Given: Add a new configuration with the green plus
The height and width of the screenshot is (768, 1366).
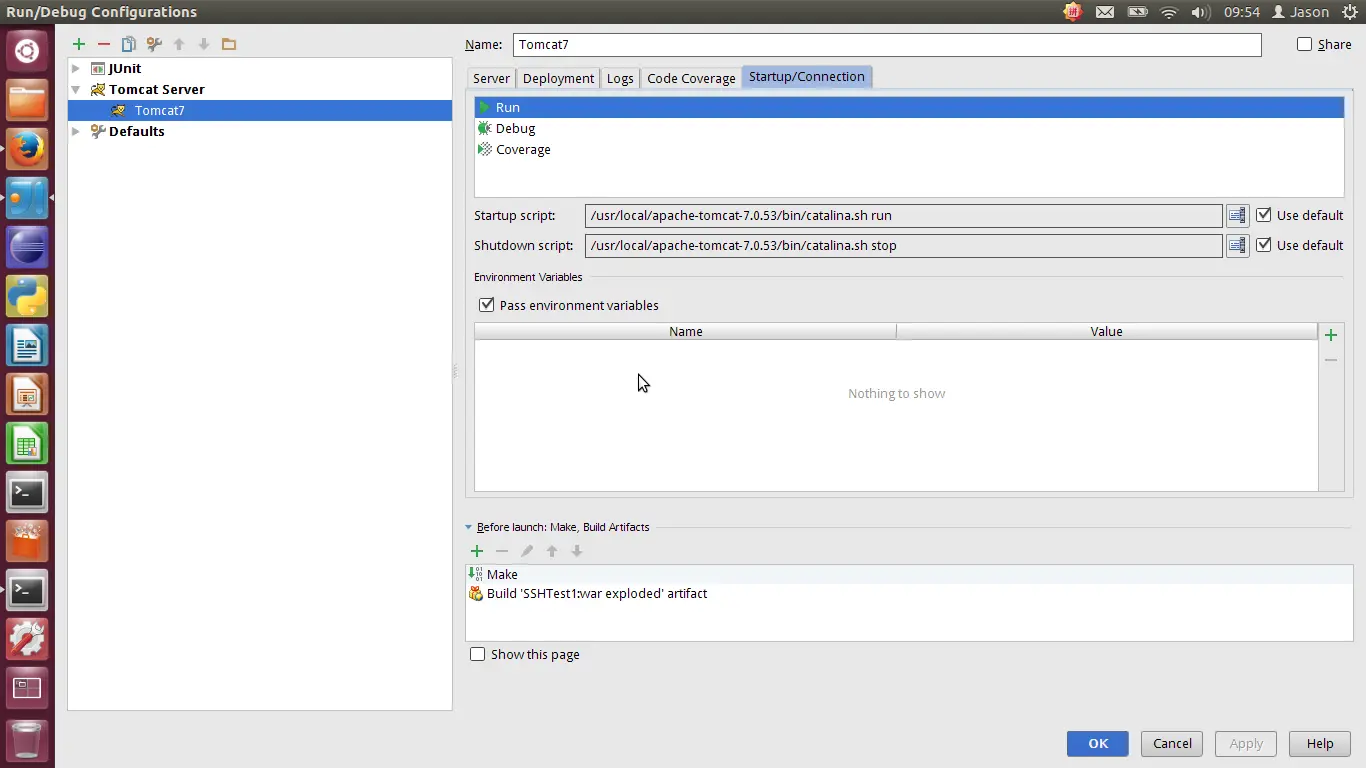Looking at the screenshot, I should coord(79,44).
